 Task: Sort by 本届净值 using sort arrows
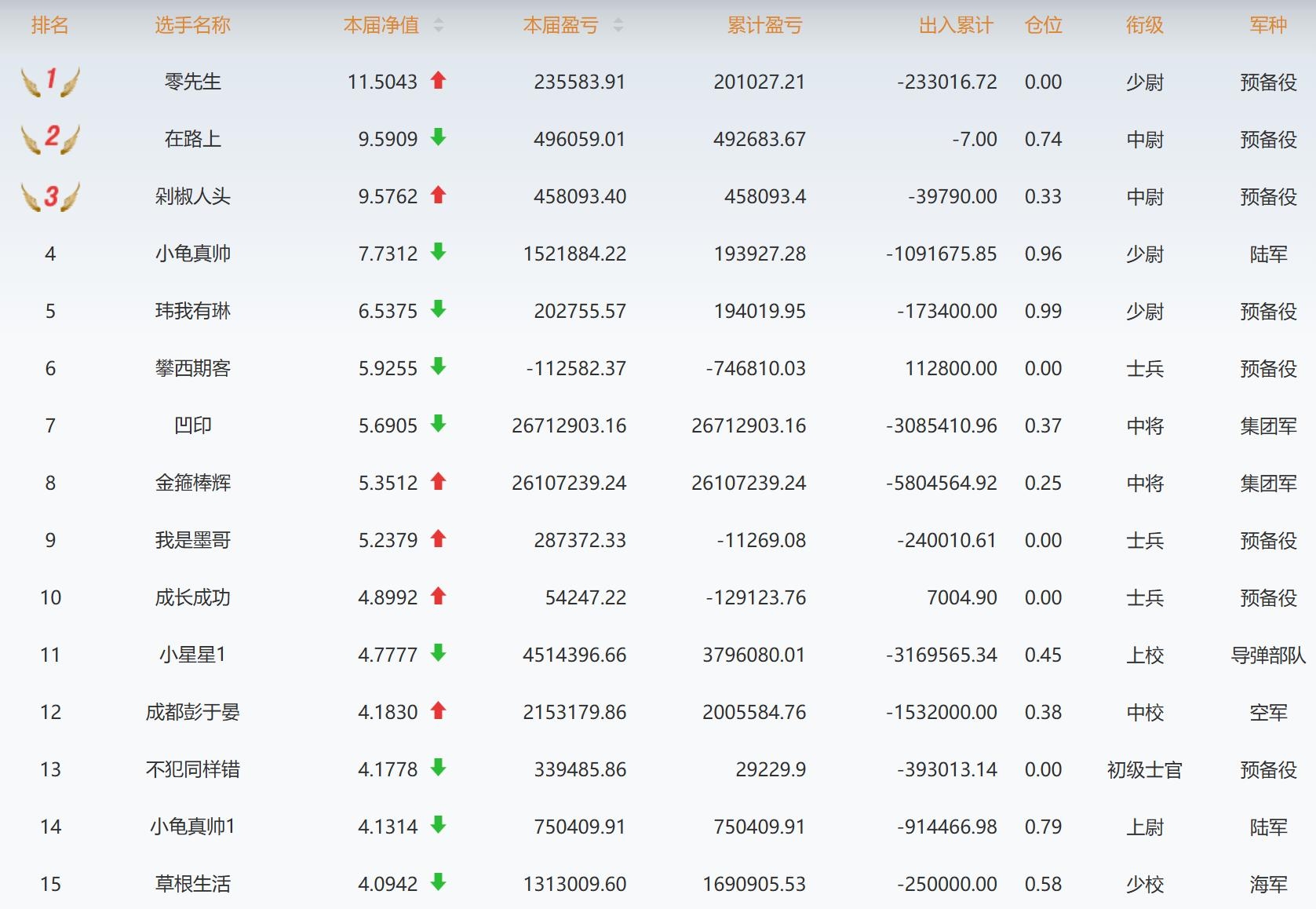coord(439,26)
